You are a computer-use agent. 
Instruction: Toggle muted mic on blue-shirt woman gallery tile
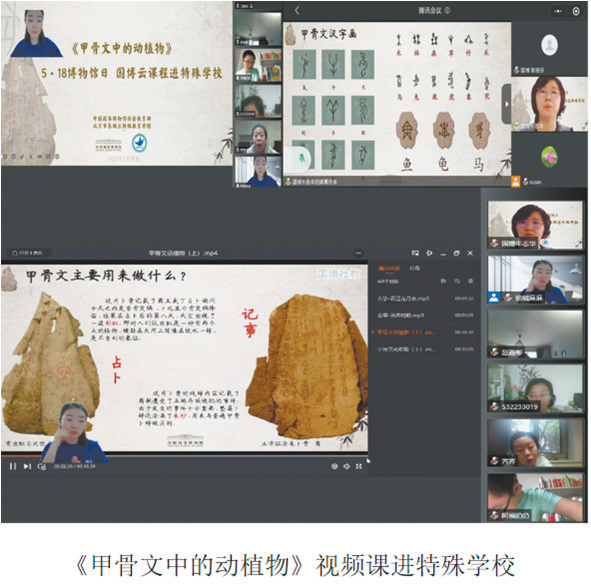[x=507, y=298]
